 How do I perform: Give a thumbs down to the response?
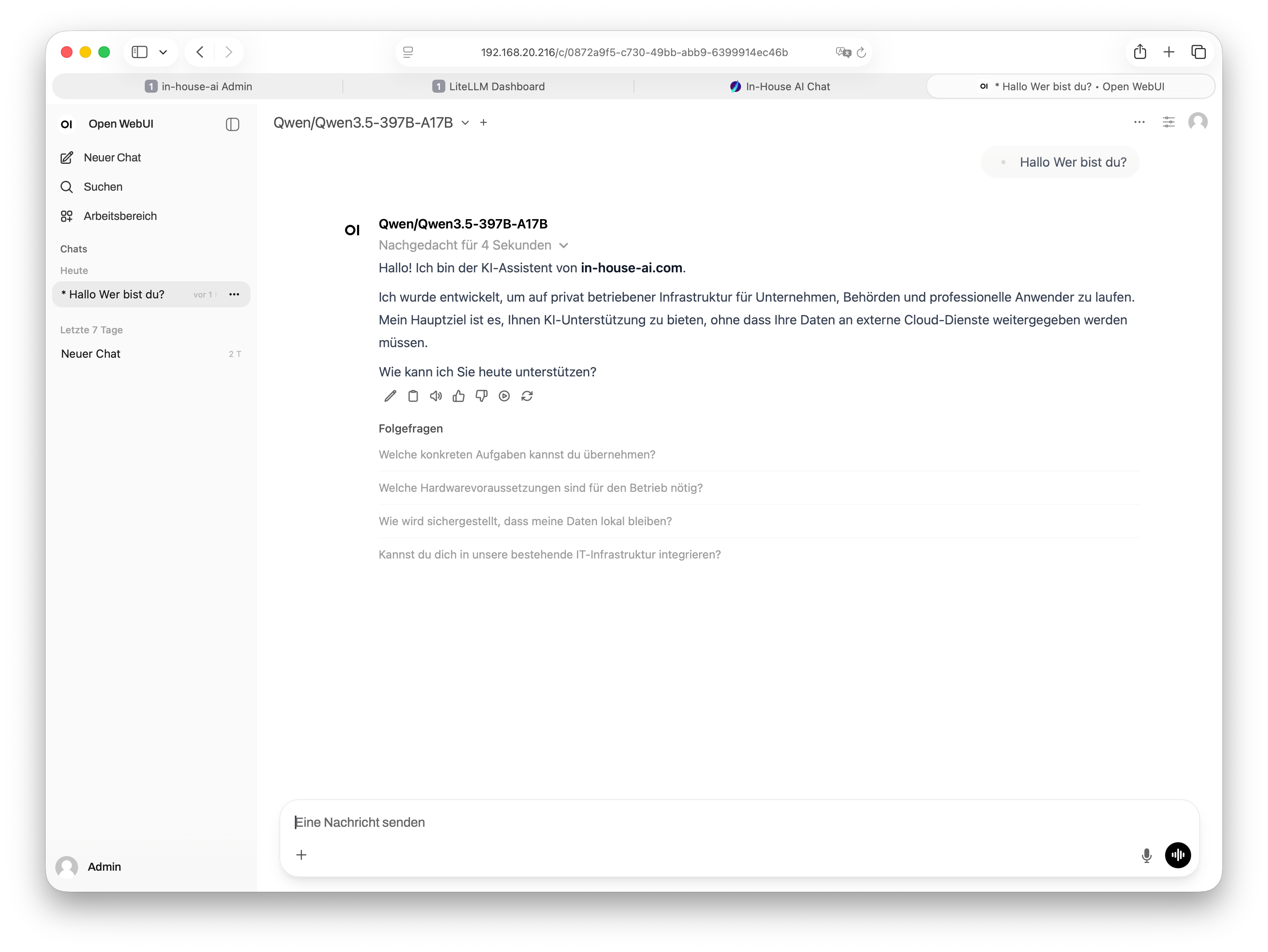[x=481, y=396]
